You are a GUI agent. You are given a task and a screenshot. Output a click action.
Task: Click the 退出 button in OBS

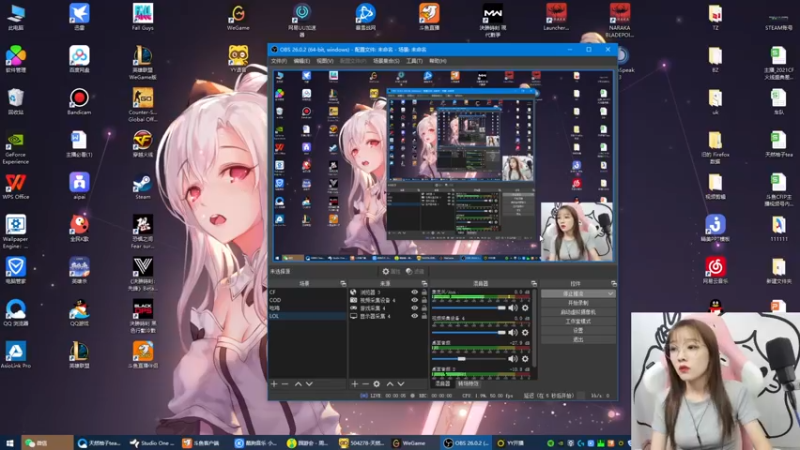[578, 340]
